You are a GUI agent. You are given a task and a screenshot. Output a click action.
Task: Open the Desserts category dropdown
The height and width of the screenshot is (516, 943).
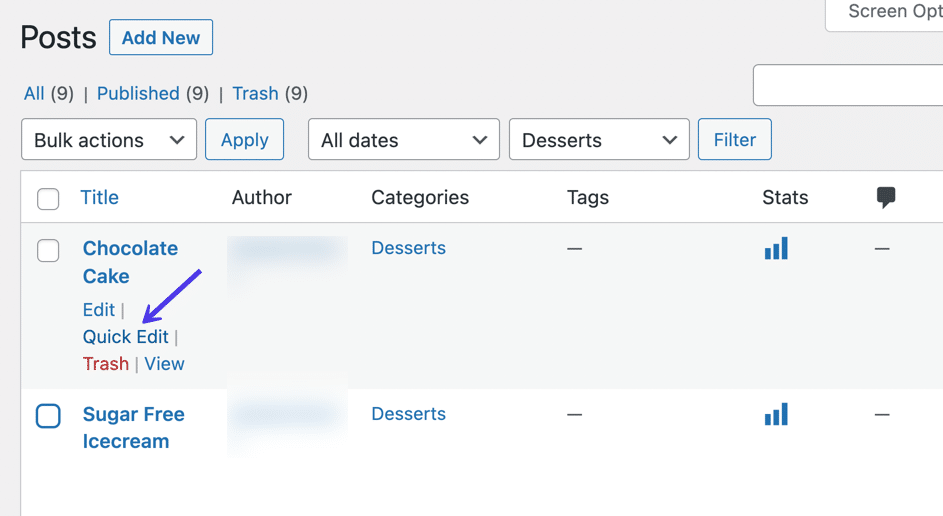[599, 140]
